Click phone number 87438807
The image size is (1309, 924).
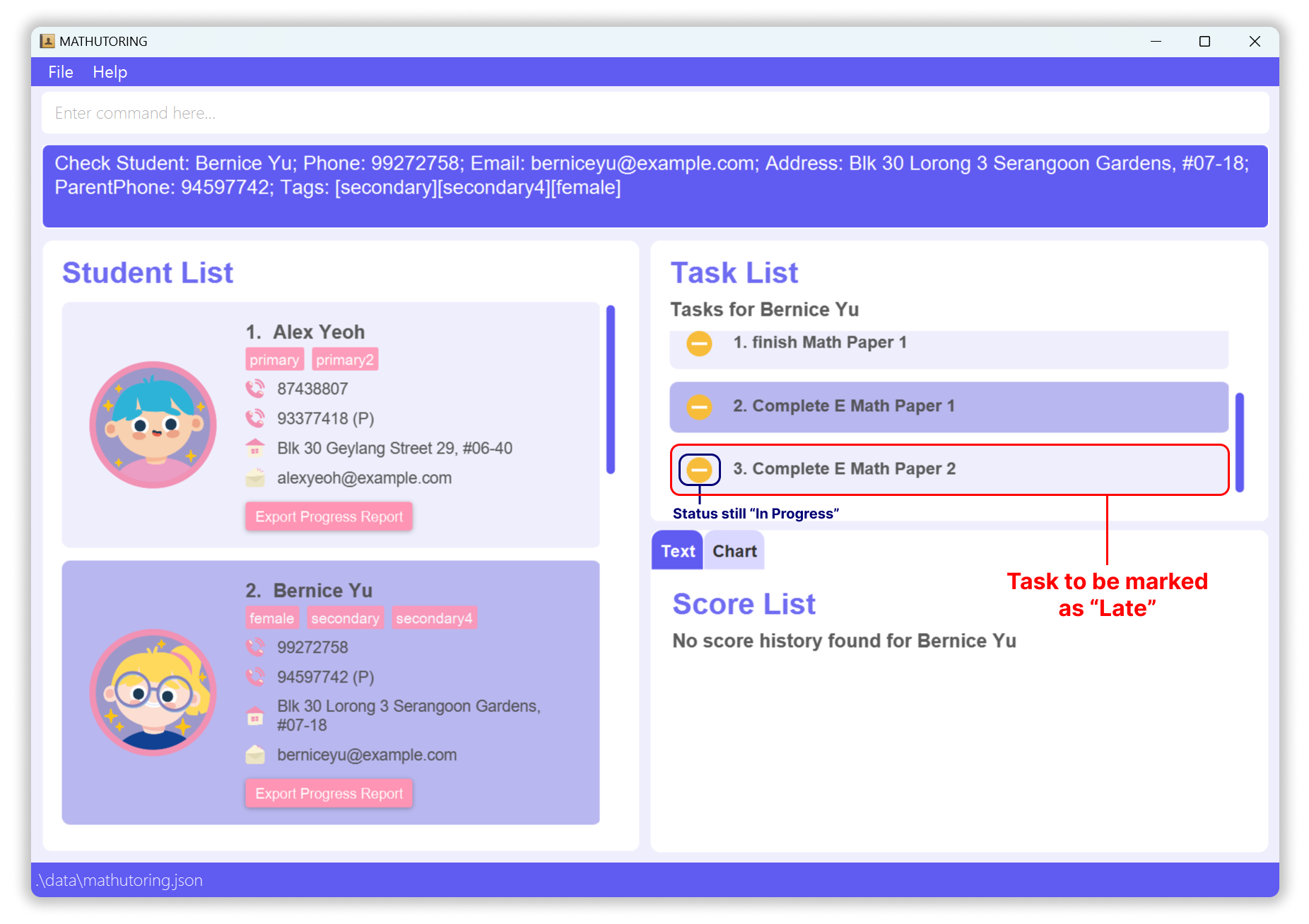coord(312,389)
